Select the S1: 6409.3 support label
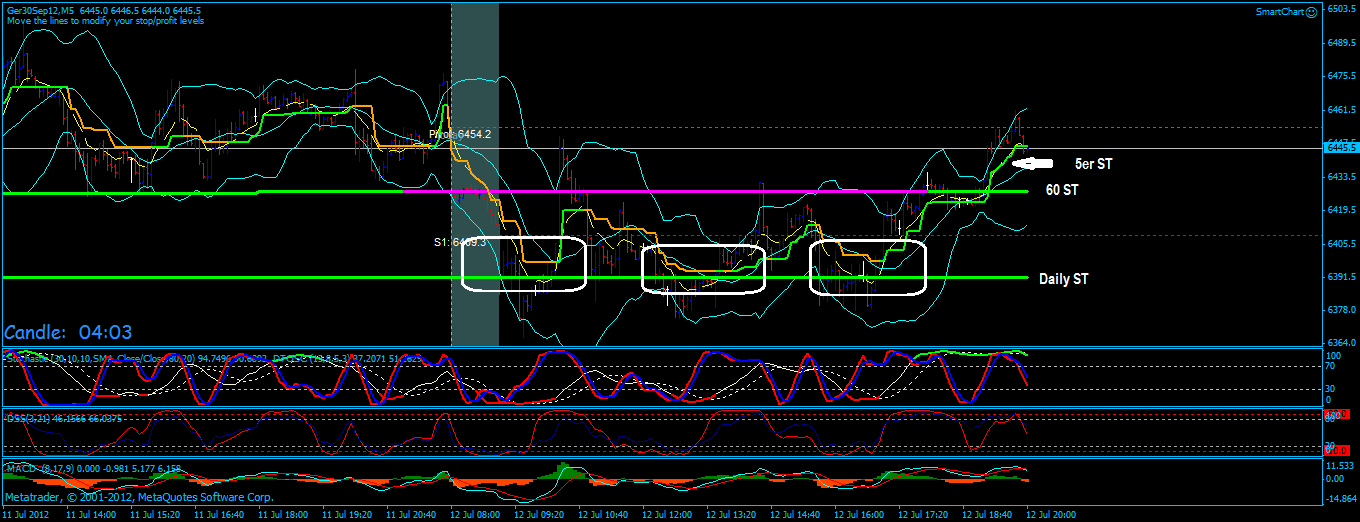The height and width of the screenshot is (522, 1360). [460, 242]
